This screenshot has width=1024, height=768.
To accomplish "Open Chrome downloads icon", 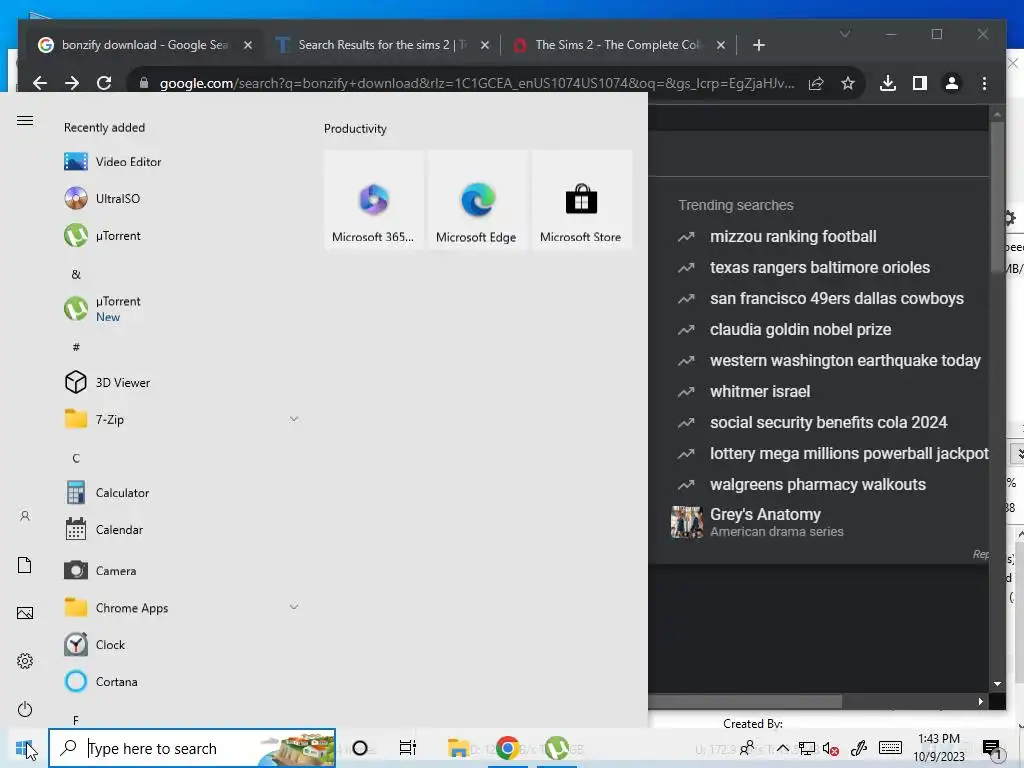I will point(888,83).
